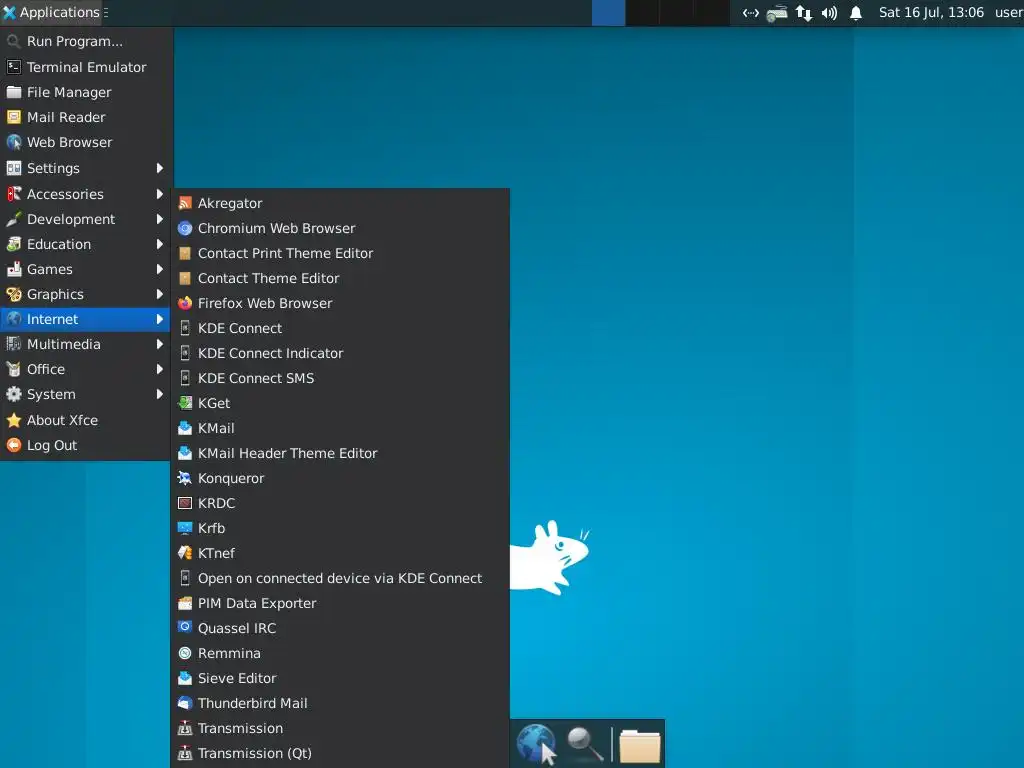Select Open on connected device via KDE Connect
1024x768 pixels.
point(340,579)
